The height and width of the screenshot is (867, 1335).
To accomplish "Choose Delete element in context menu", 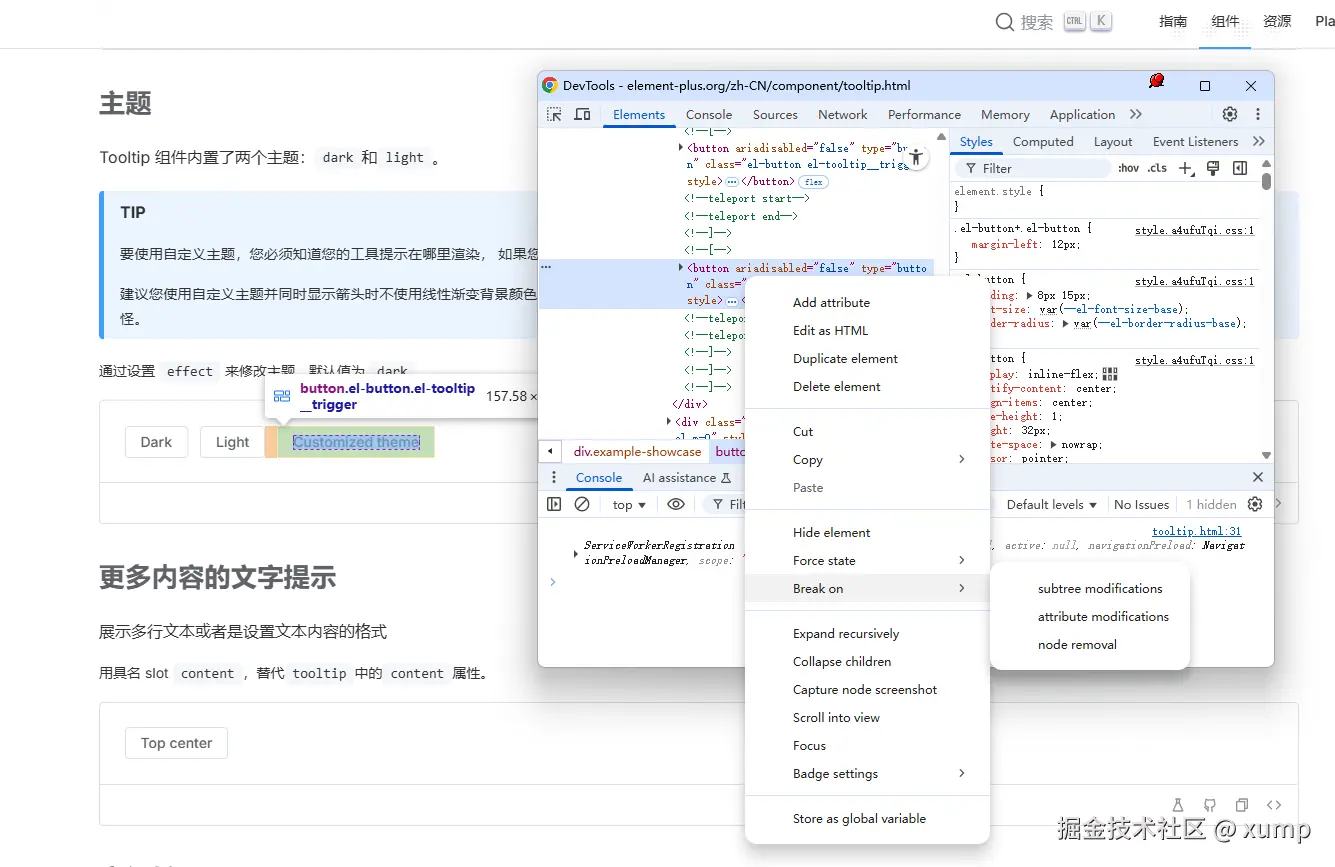I will (867, 386).
